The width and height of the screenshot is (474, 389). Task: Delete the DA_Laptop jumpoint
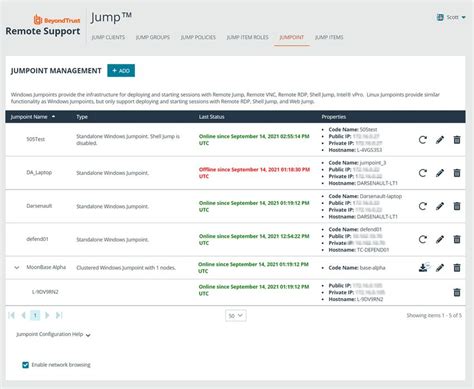tap(457, 173)
